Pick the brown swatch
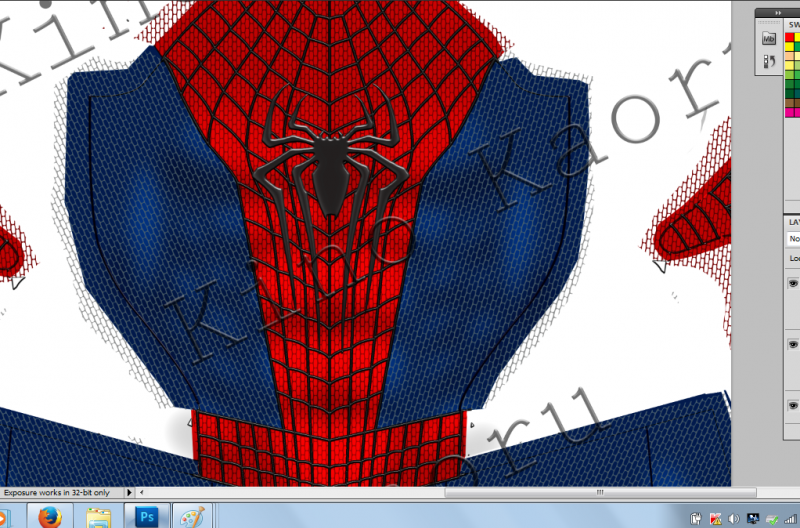Screen dimensions: 800x528 [790, 103]
